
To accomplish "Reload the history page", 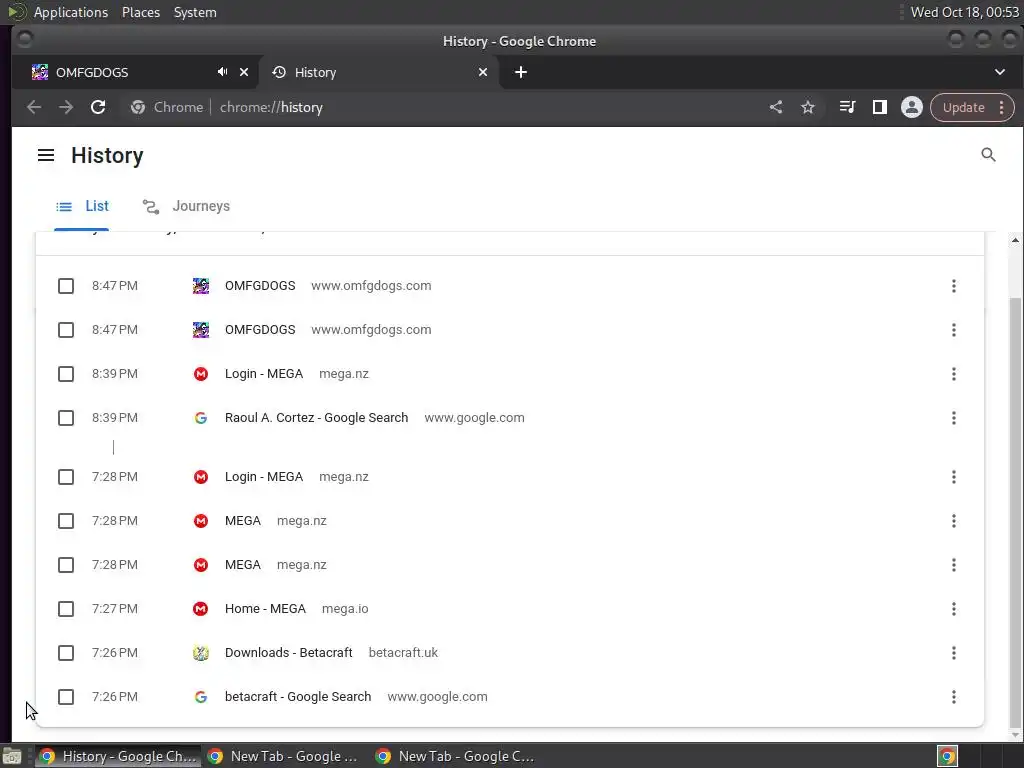I will 98,107.
